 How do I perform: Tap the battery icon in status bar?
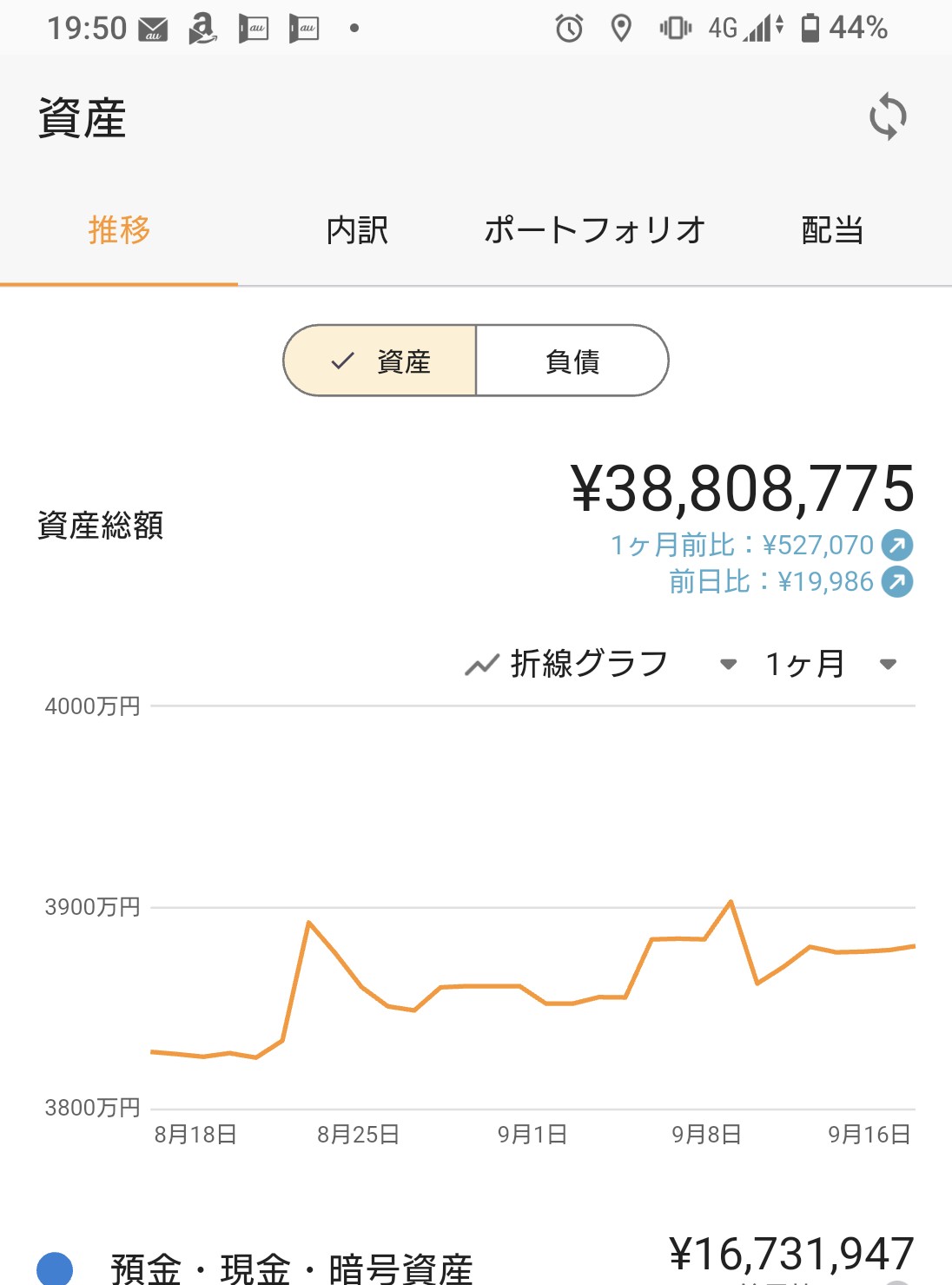pyautogui.click(x=810, y=28)
